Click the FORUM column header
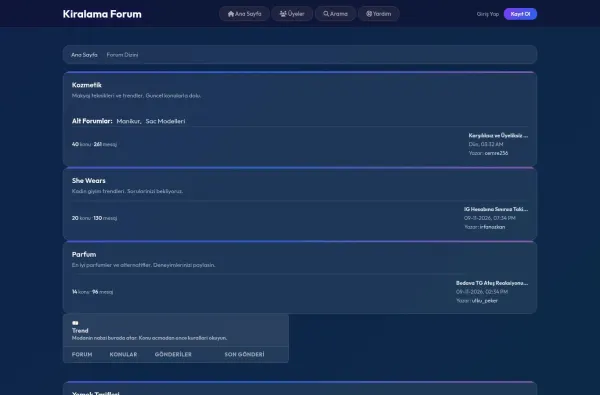 (82, 354)
